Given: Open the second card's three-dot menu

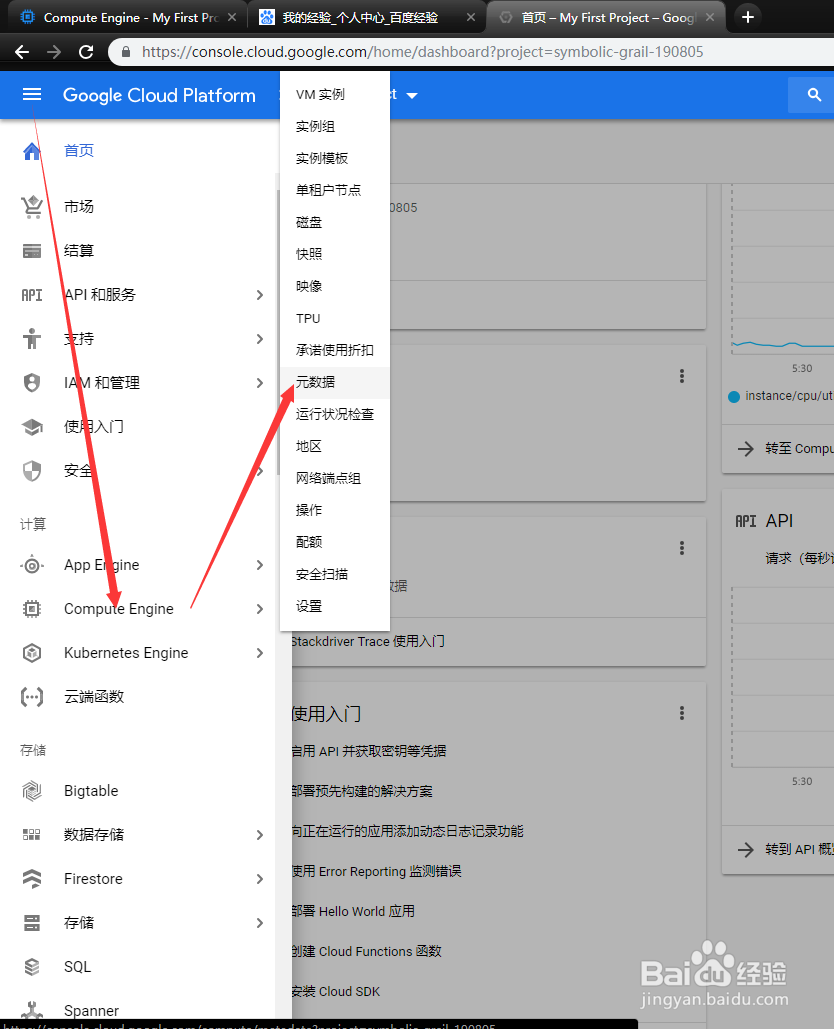Looking at the screenshot, I should tap(682, 548).
